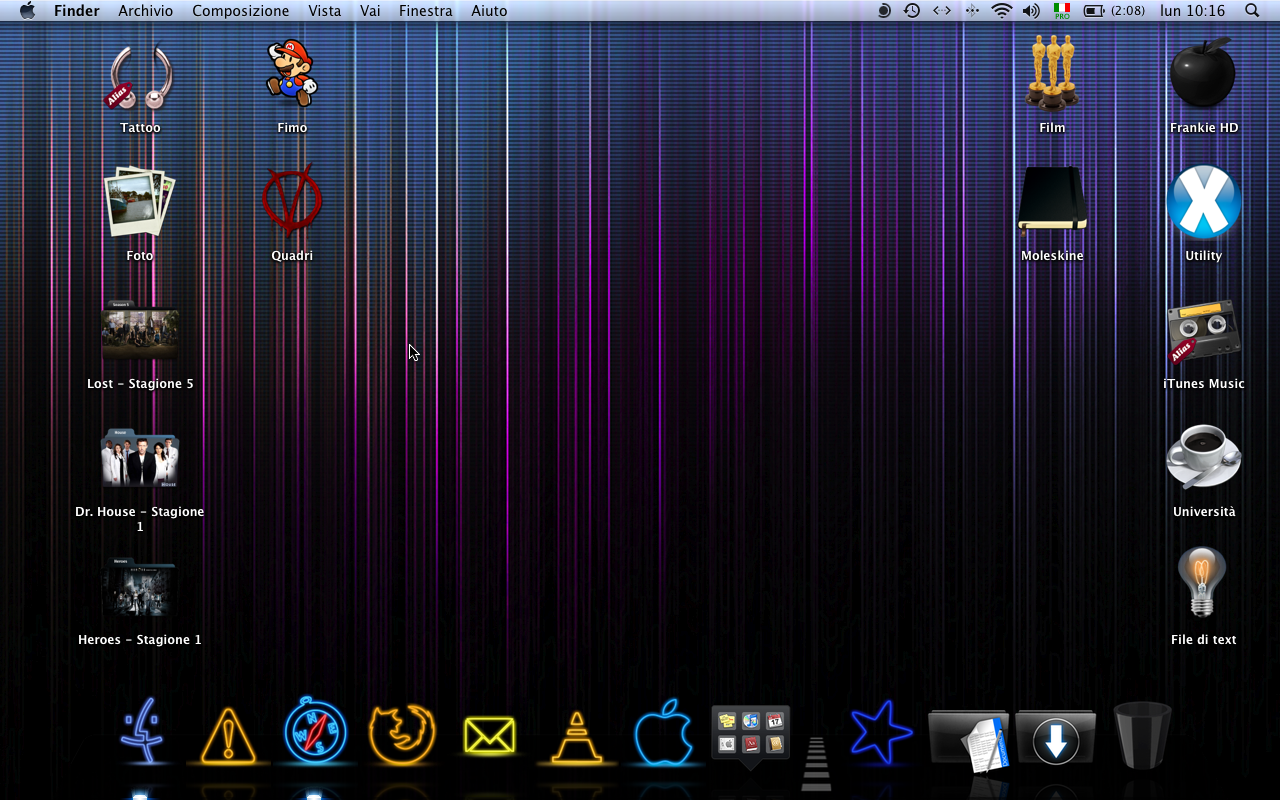Viewport: 1280px width, 800px height.
Task: Select the Lost - Stagione 5 folder
Action: 140,331
